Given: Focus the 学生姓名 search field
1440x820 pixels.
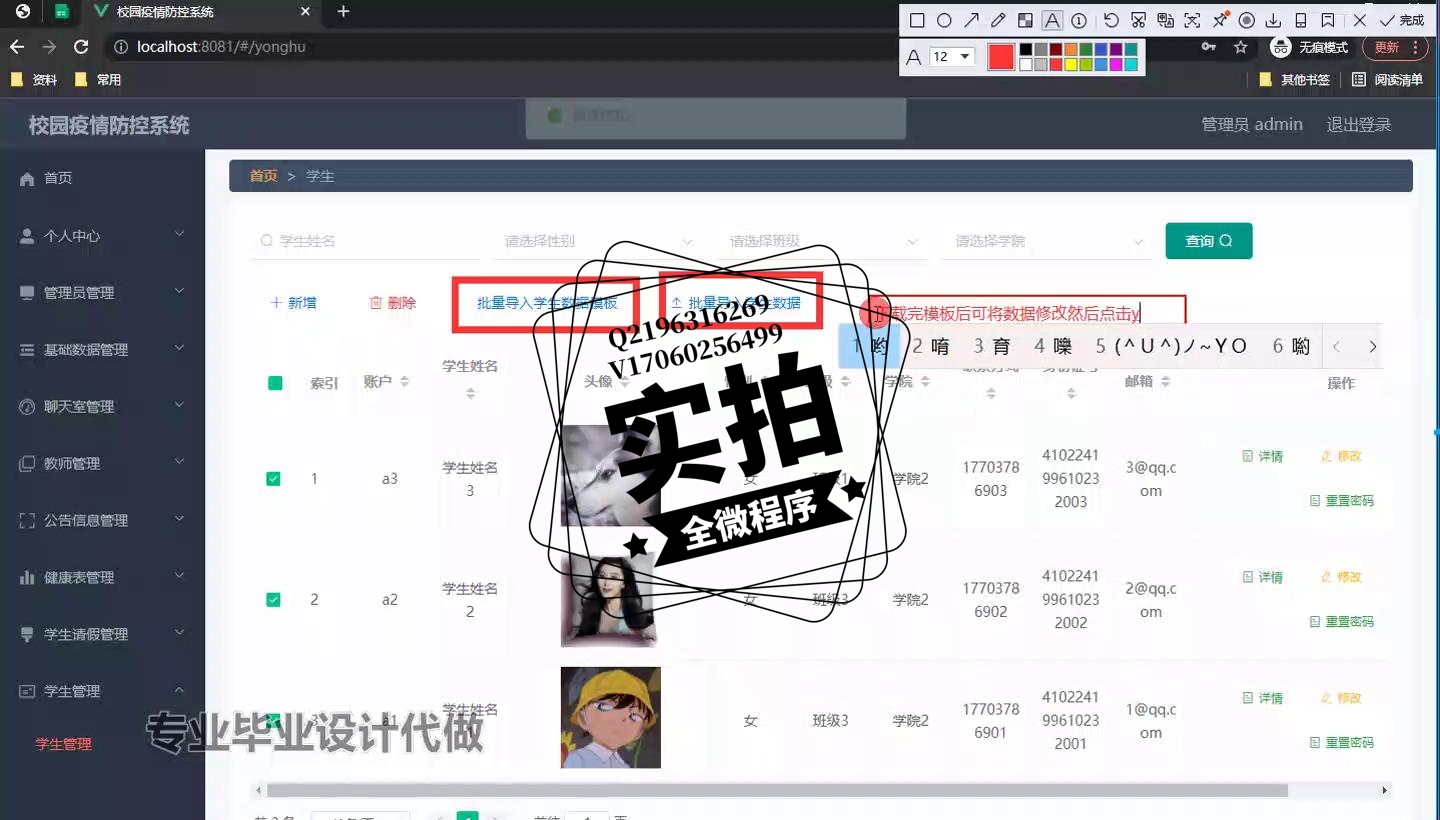Looking at the screenshot, I should [365, 241].
